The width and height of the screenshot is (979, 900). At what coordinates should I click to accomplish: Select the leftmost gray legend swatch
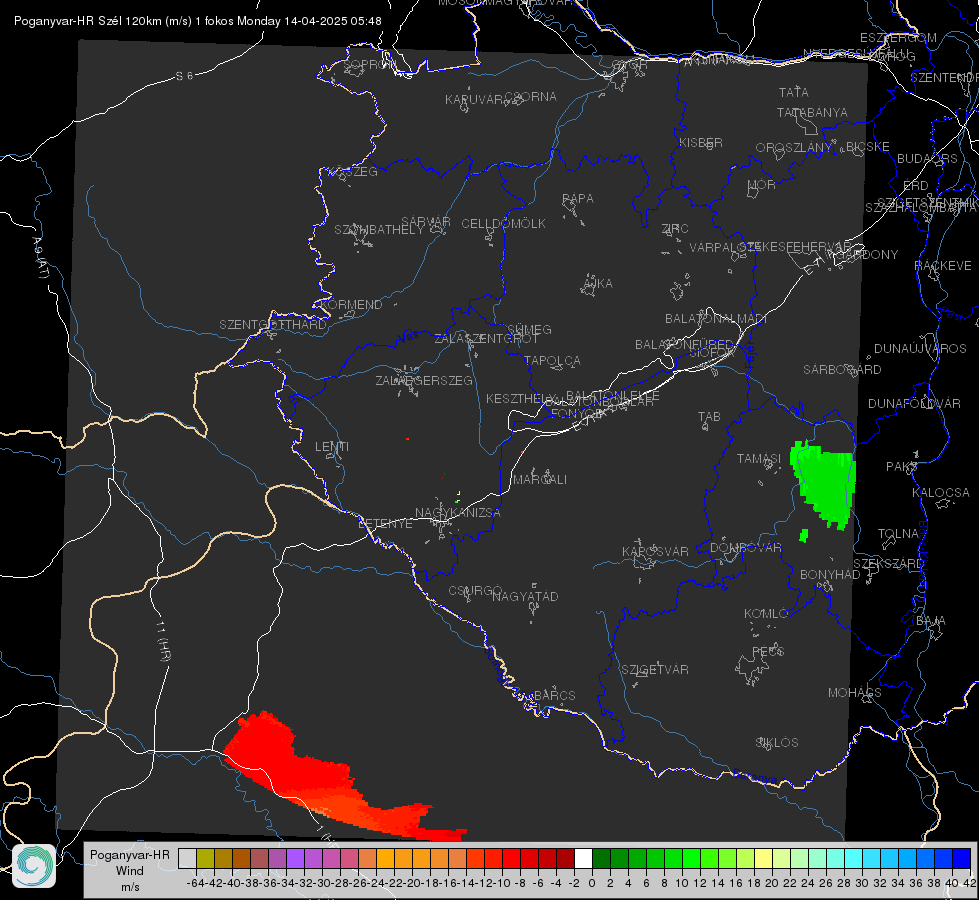[187, 859]
